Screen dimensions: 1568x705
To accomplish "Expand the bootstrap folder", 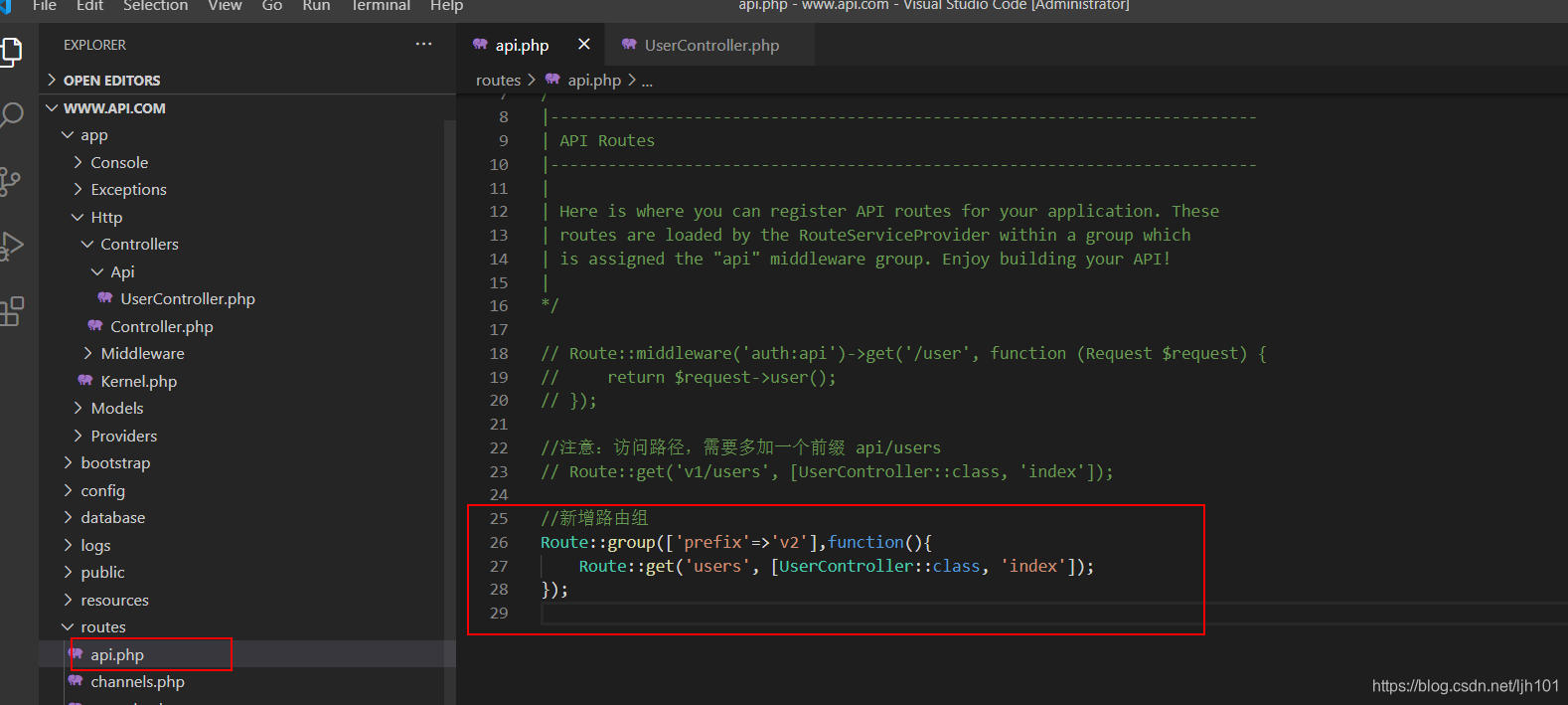I will (68, 462).
